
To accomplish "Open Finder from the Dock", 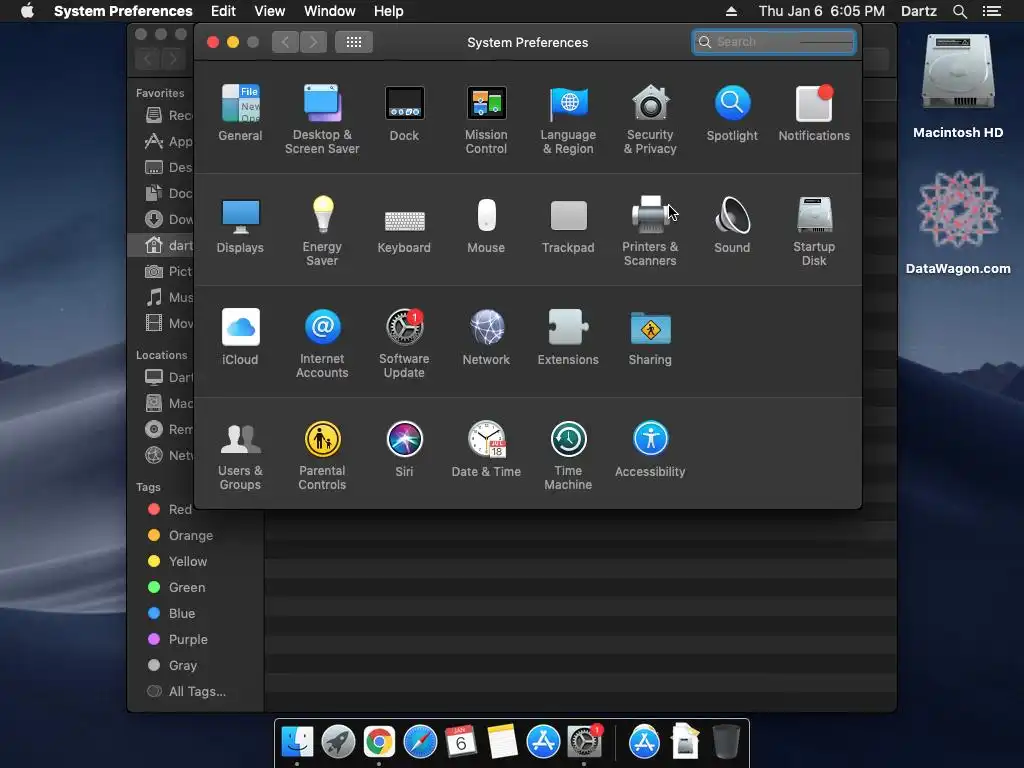I will pyautogui.click(x=297, y=742).
